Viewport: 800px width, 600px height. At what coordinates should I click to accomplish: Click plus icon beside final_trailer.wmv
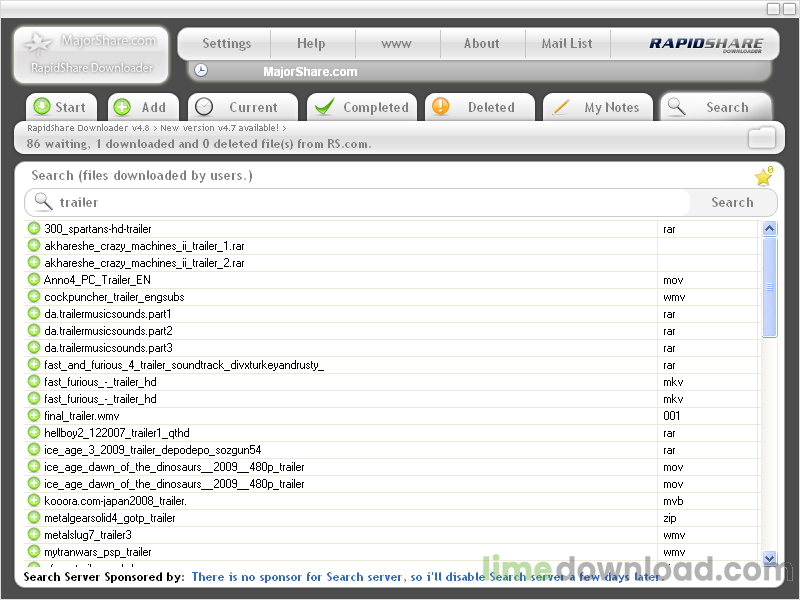point(34,415)
